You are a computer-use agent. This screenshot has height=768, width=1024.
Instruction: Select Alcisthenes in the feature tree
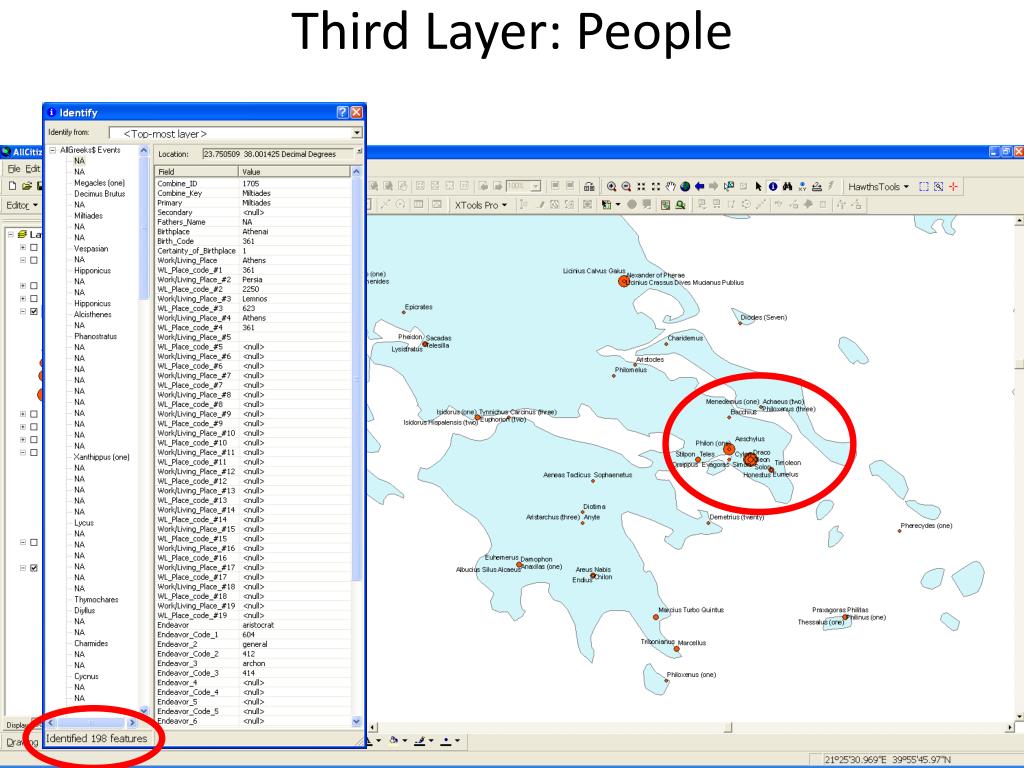pyautogui.click(x=93, y=314)
